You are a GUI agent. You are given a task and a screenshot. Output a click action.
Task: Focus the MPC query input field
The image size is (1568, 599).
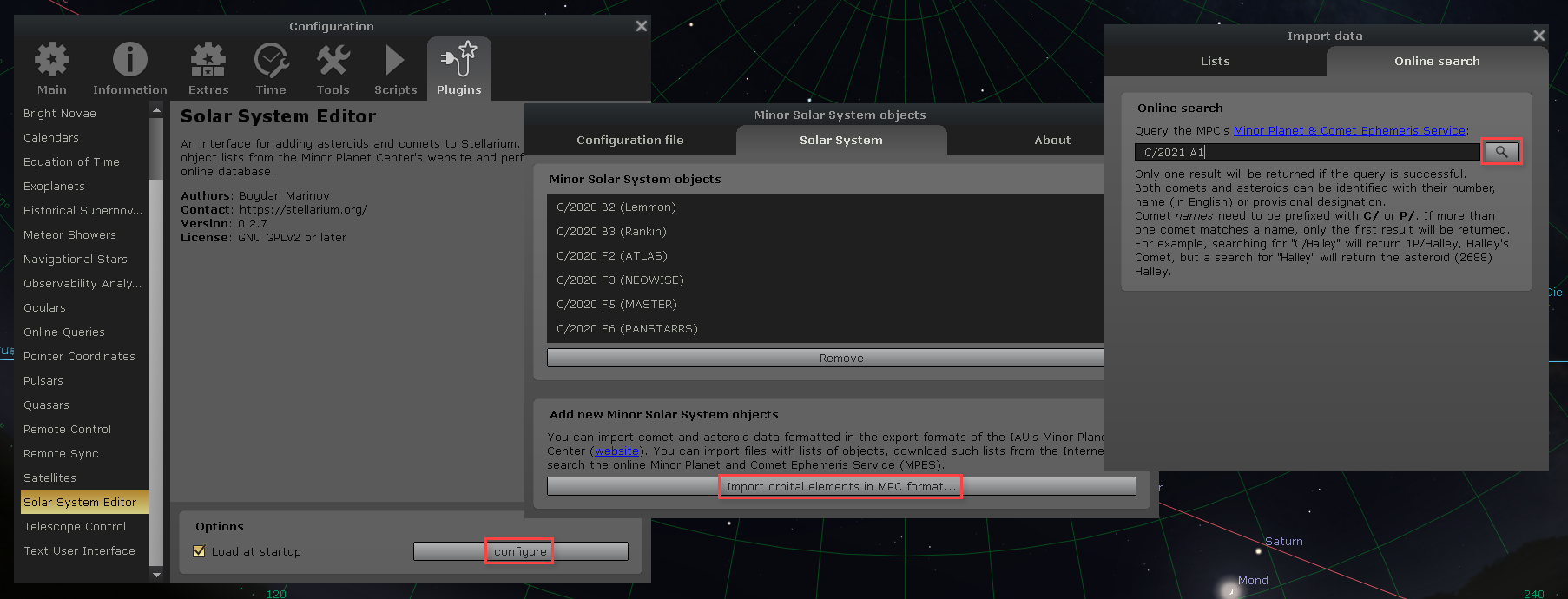[1307, 152]
